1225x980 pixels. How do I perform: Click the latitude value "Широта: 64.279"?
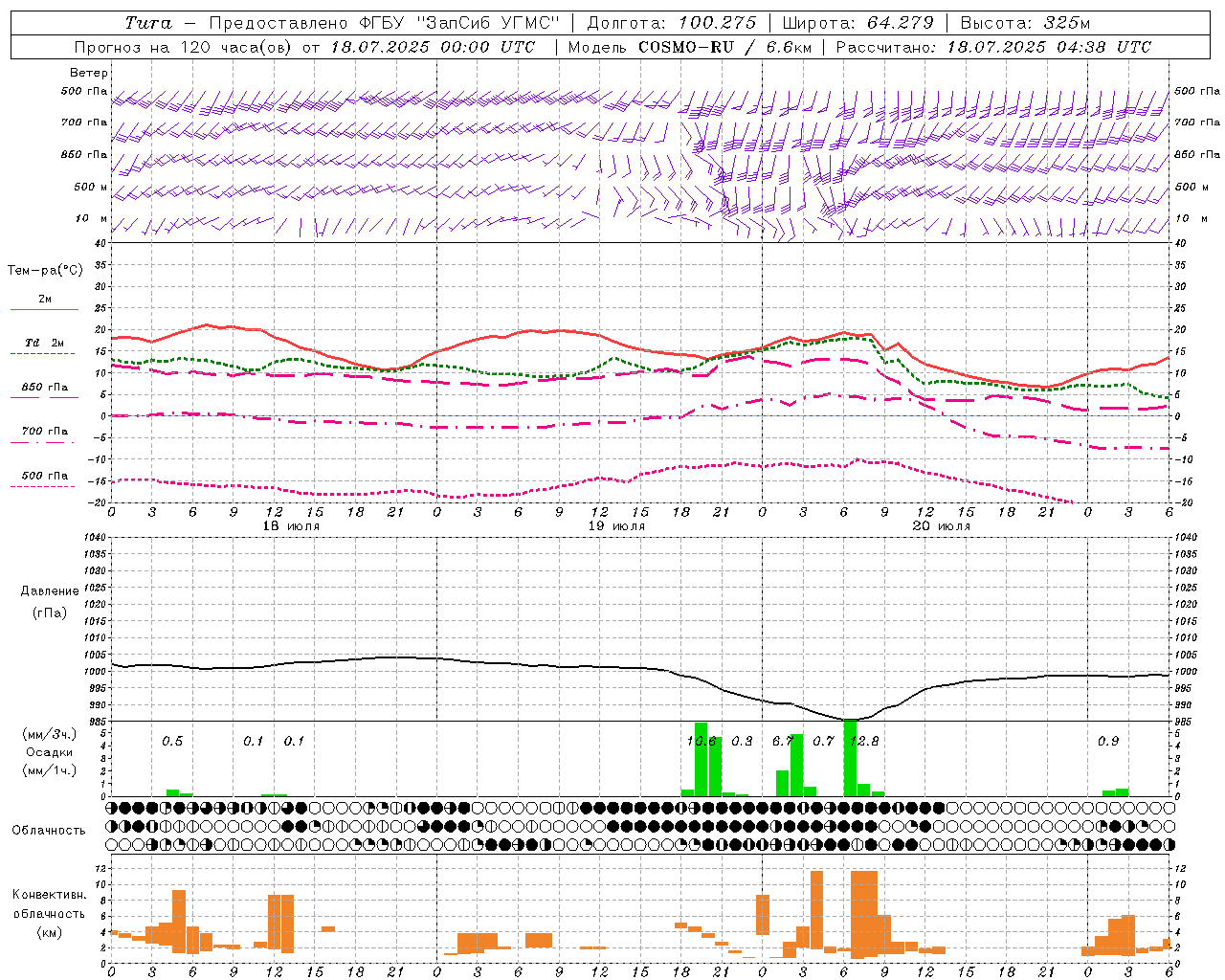point(857,23)
